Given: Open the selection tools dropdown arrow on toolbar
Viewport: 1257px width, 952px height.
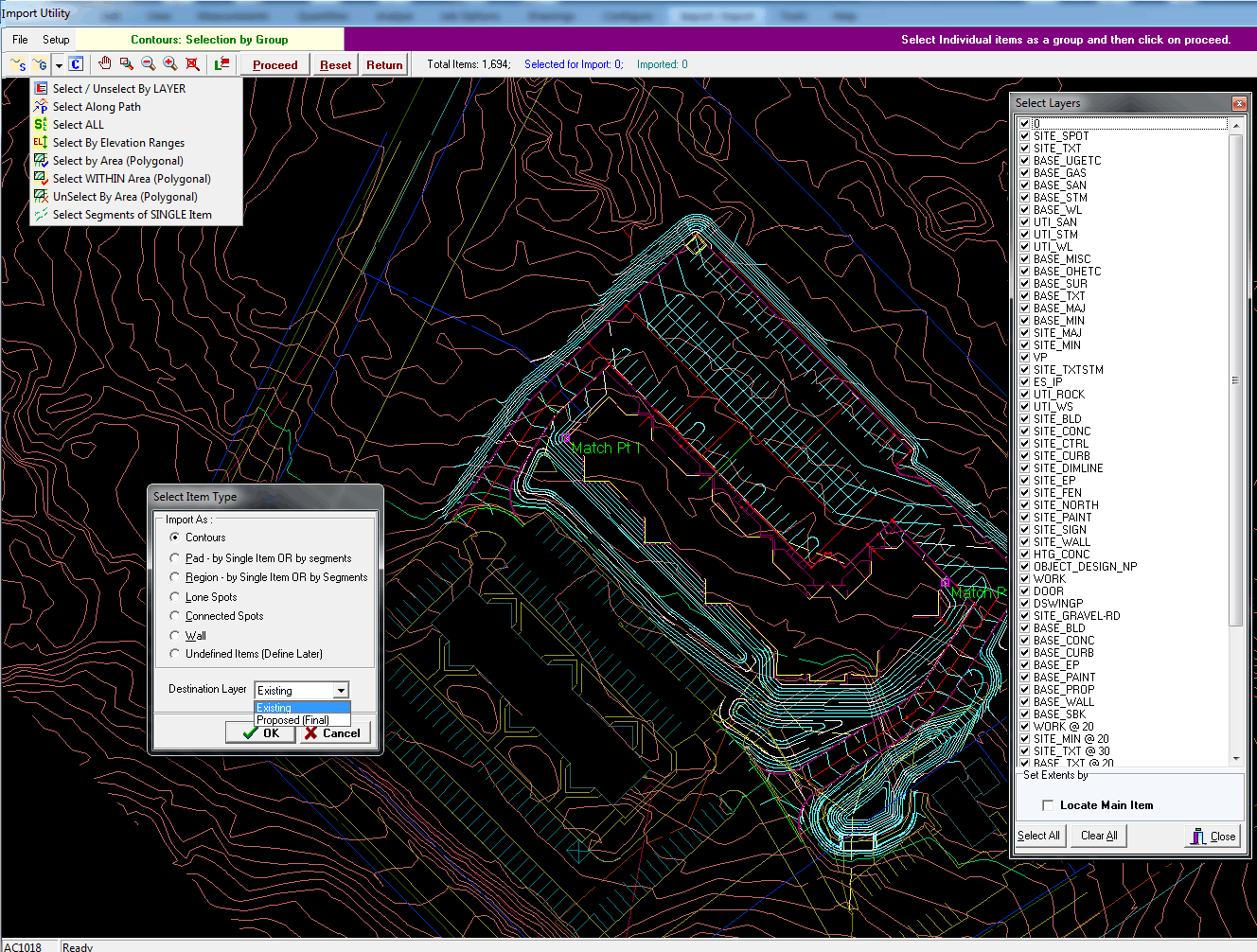Looking at the screenshot, I should (x=59, y=64).
